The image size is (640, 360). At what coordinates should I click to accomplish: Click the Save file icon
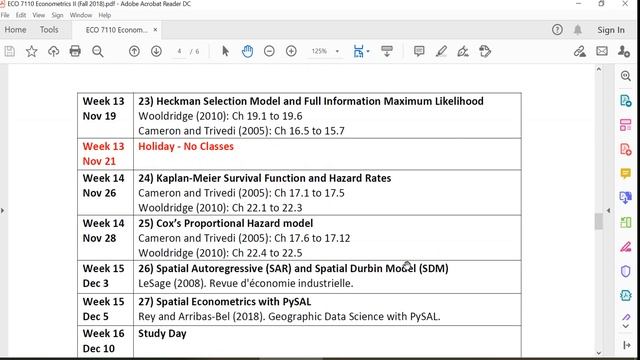(10, 51)
